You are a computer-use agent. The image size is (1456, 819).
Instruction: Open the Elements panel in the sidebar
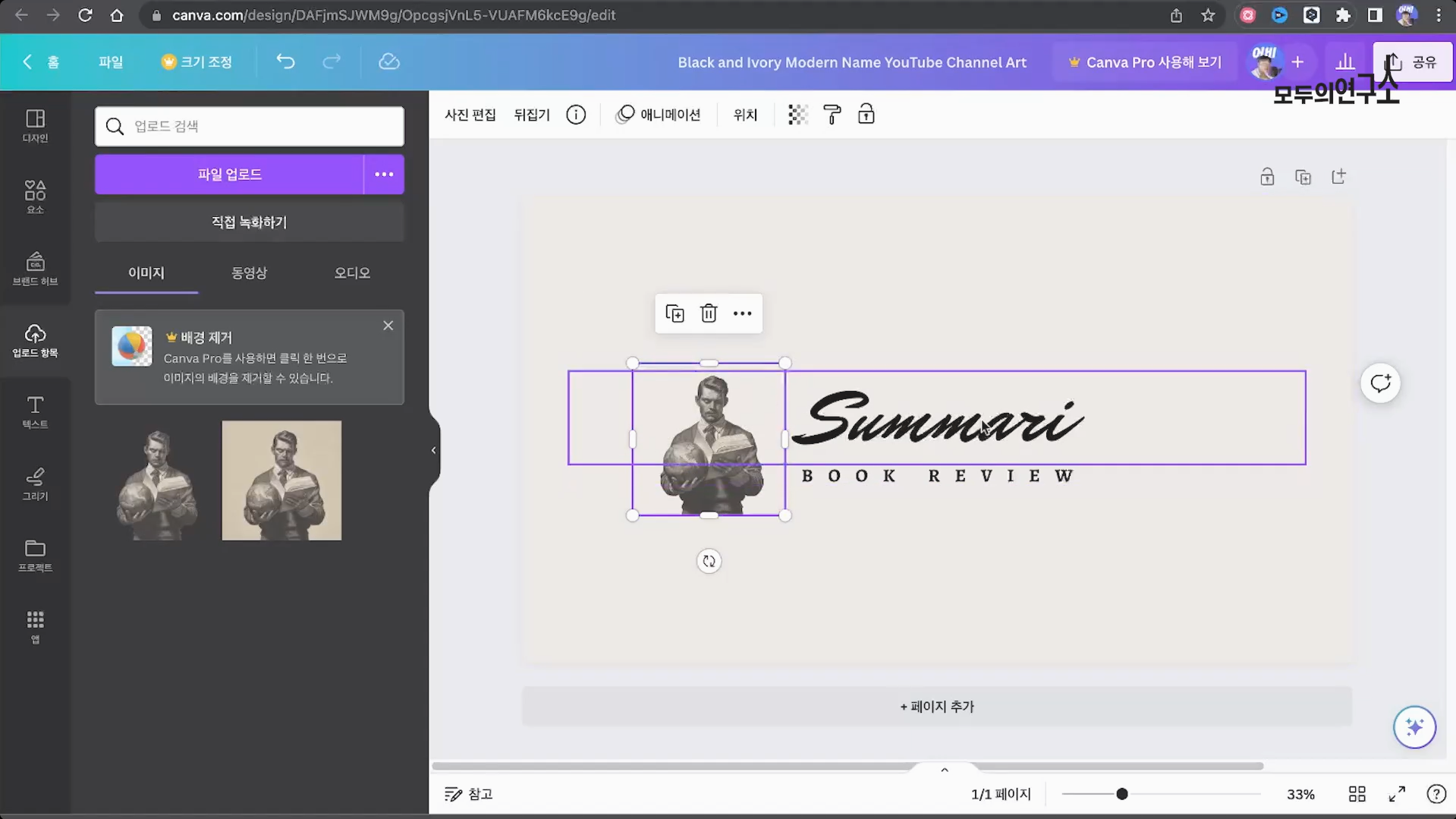coord(35,197)
